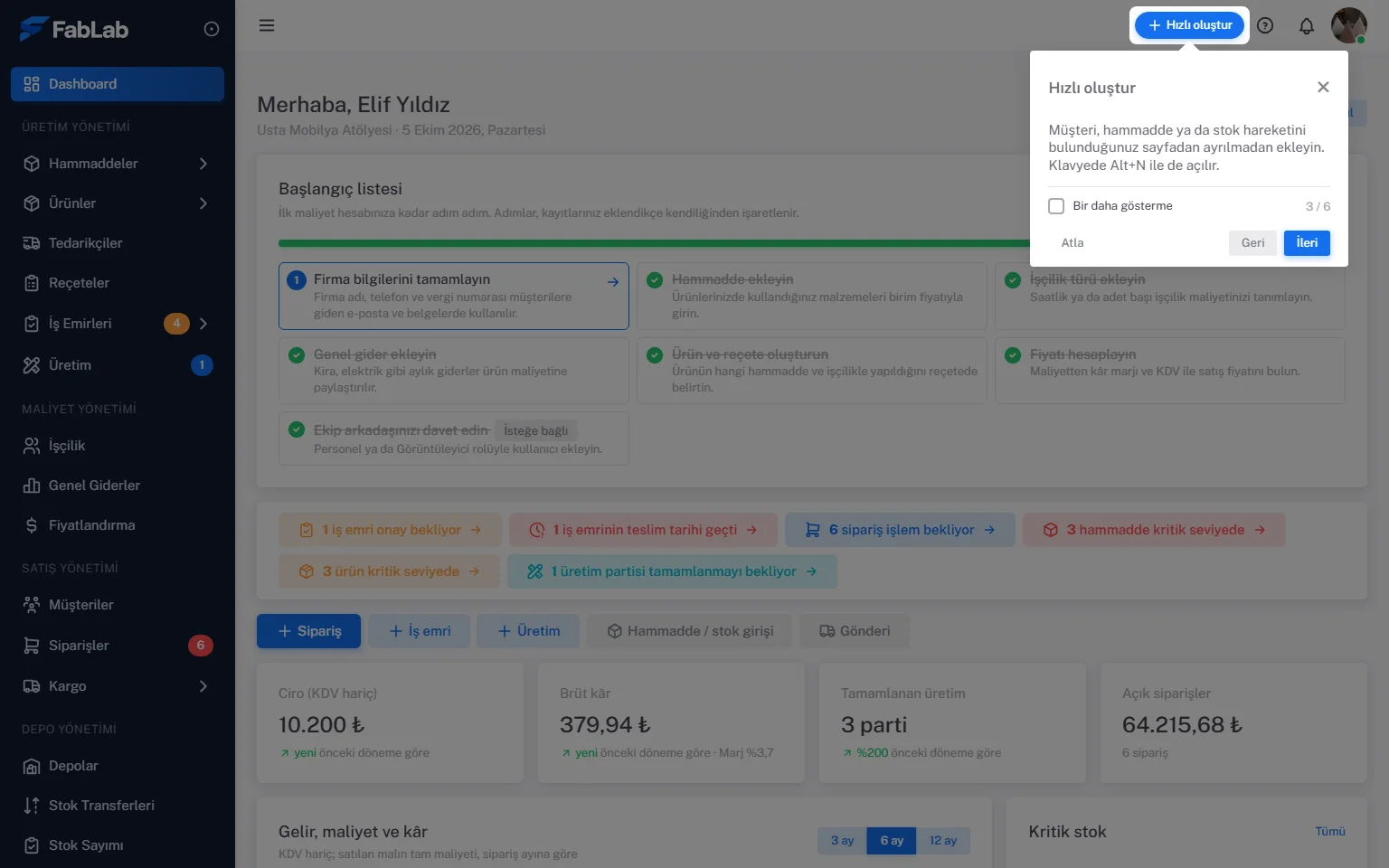Viewport: 1389px width, 868px height.
Task: Click the Siparişler cart icon
Action: pos(32,646)
